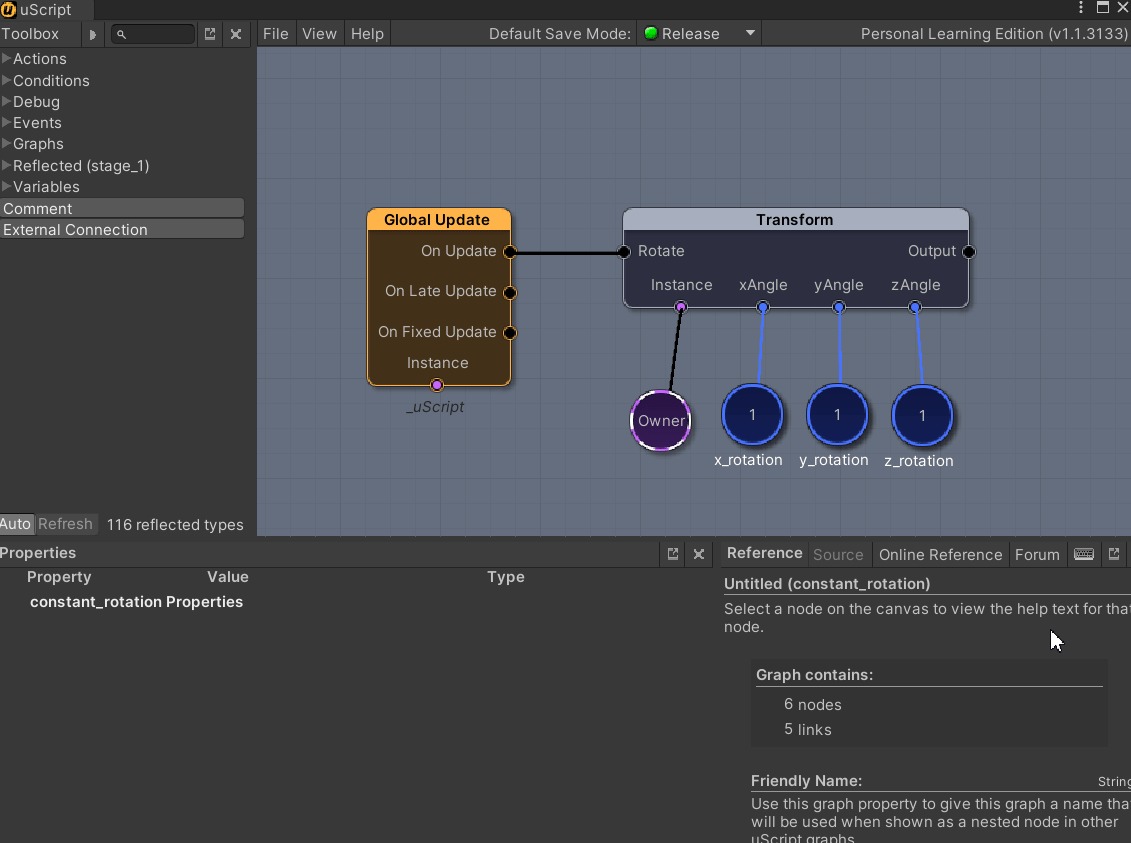Image resolution: width=1131 pixels, height=843 pixels.
Task: Pop out the Reference panel
Action: pyautogui.click(x=1114, y=554)
